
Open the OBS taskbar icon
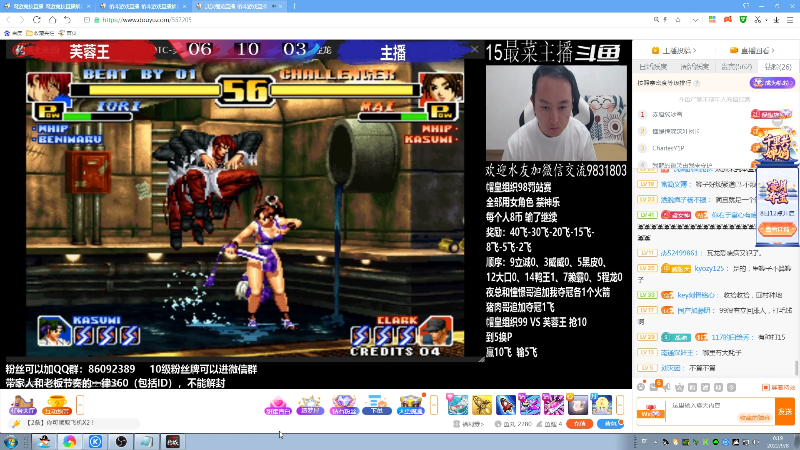click(121, 441)
